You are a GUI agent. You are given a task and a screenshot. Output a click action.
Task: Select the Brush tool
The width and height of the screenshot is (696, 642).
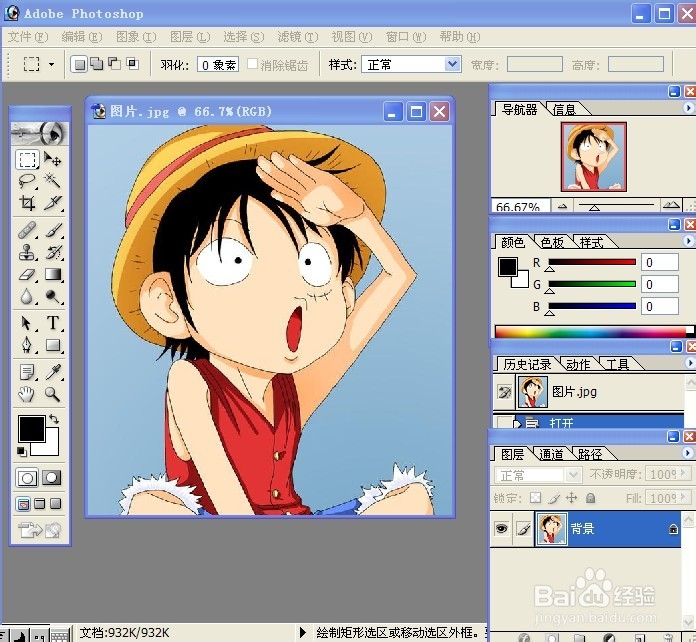click(52, 230)
